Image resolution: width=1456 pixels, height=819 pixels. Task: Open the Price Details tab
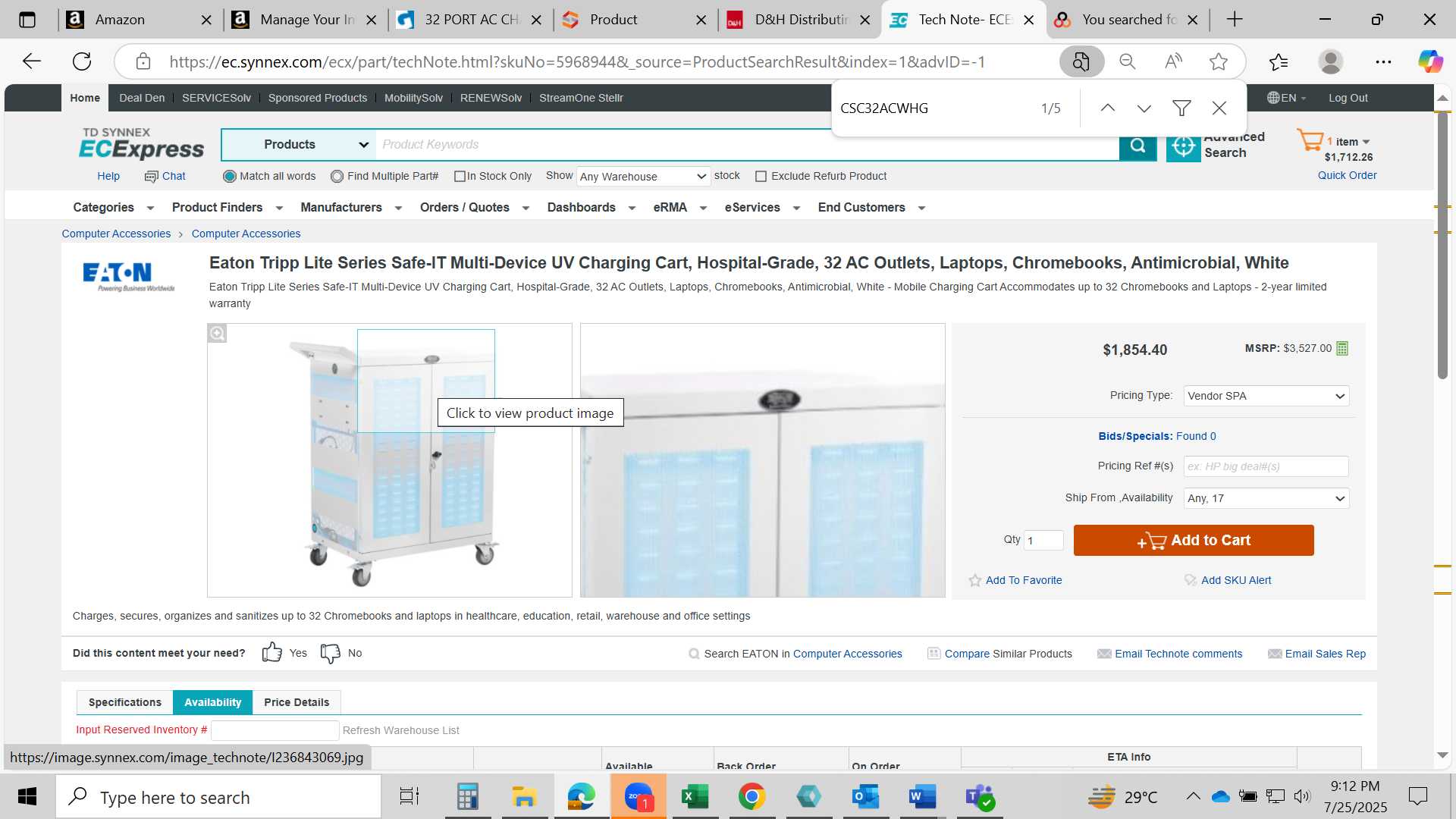point(297,702)
